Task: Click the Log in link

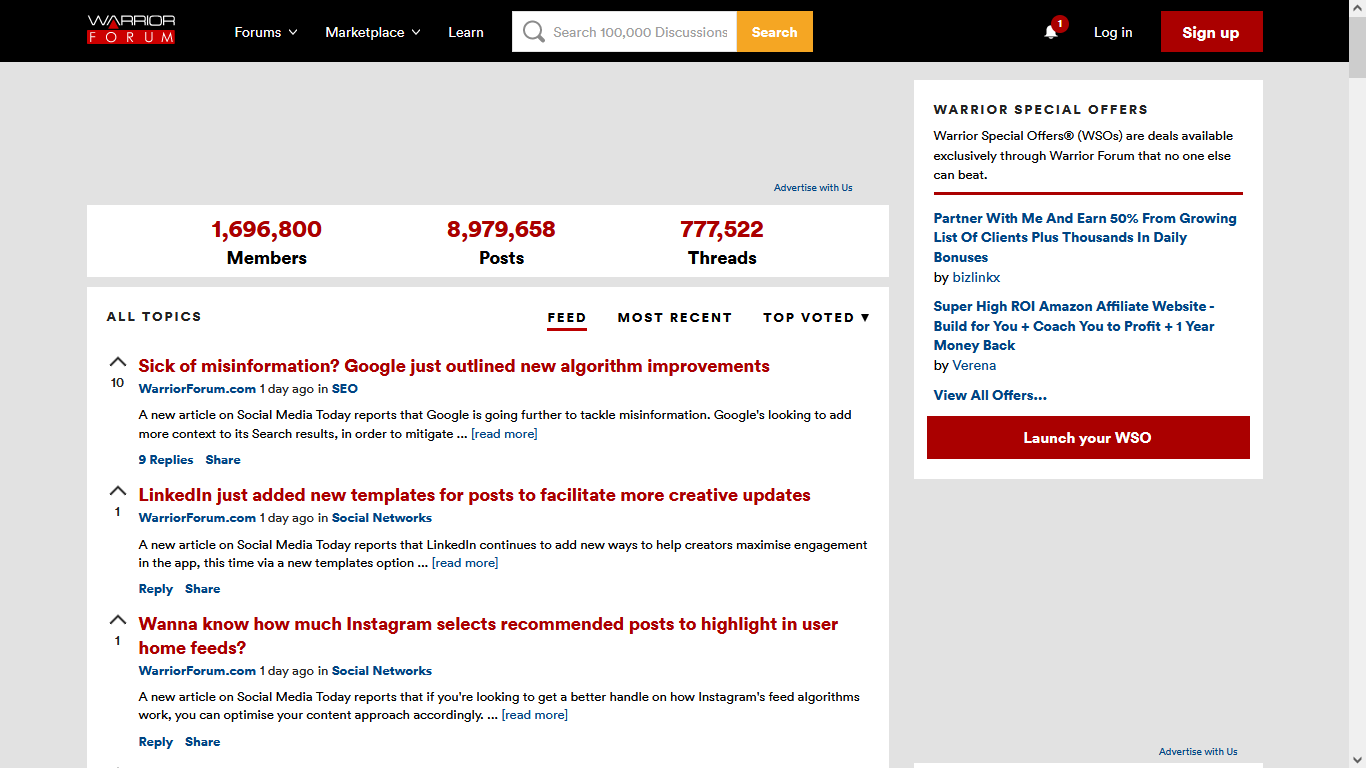Action: click(x=1113, y=32)
